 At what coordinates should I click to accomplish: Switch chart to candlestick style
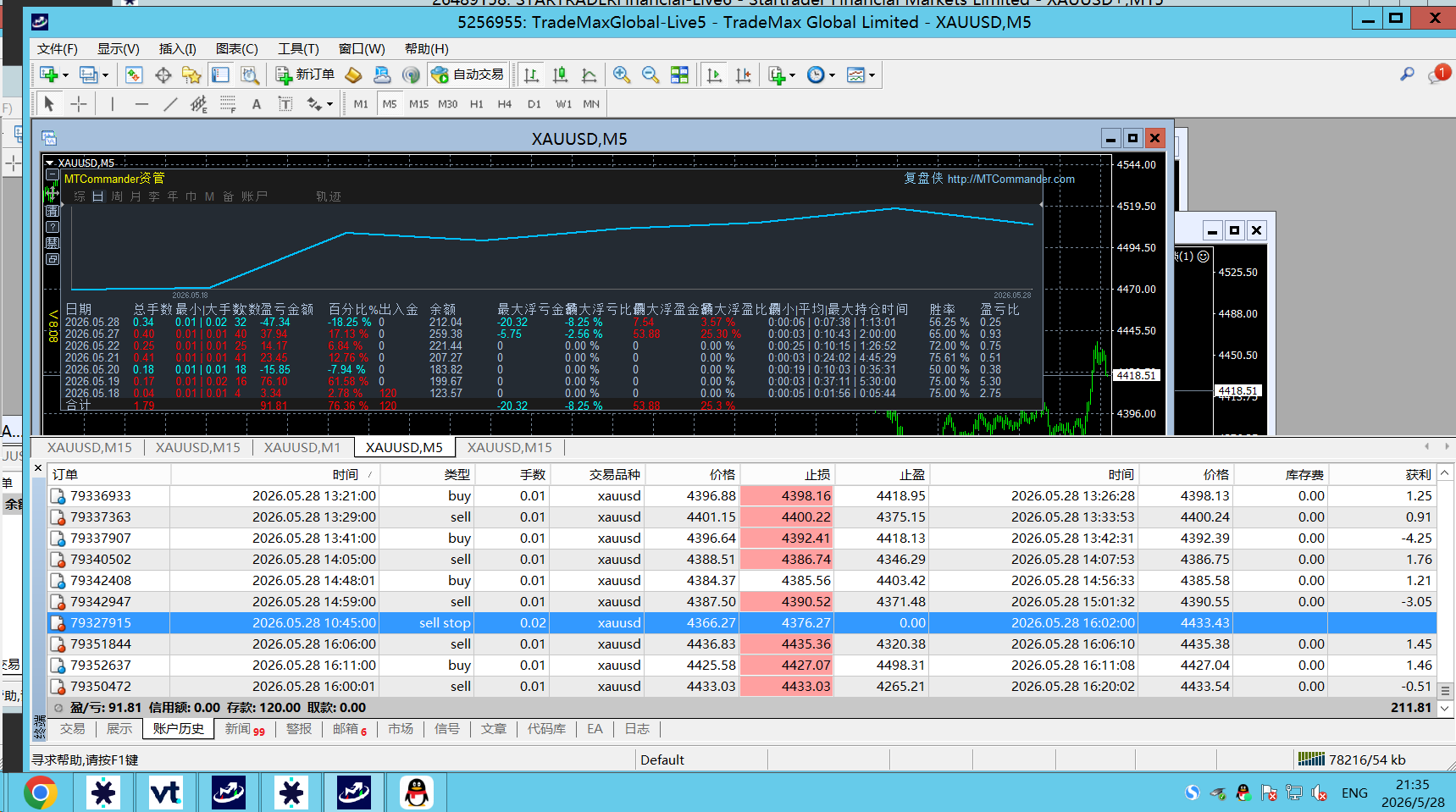(x=560, y=75)
